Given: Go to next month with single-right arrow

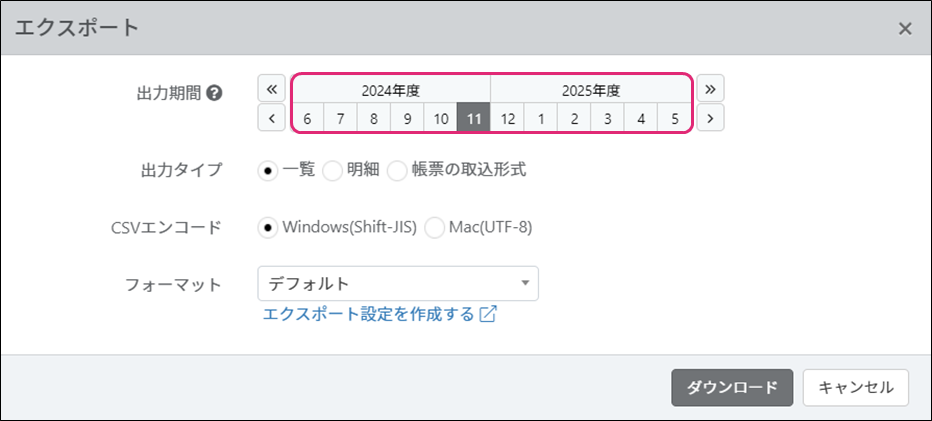Looking at the screenshot, I should [x=710, y=118].
